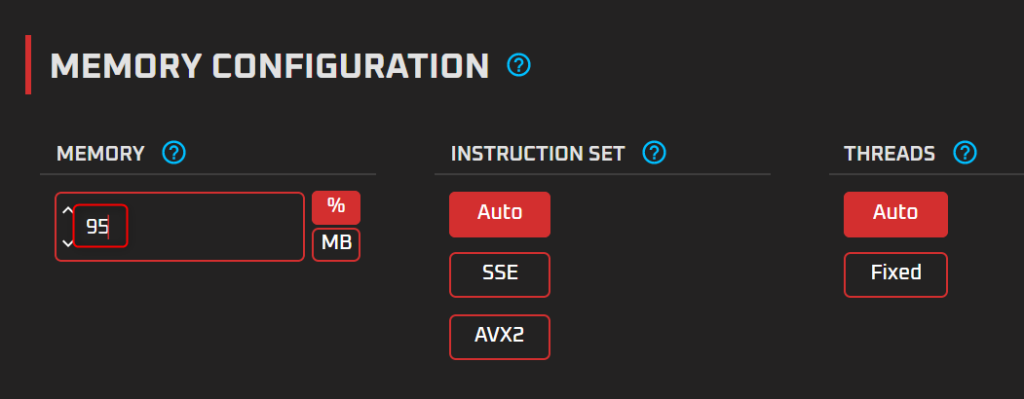Click empty space inside the memory spinner box
Viewport: 1024px width, 399px height.
(x=216, y=227)
